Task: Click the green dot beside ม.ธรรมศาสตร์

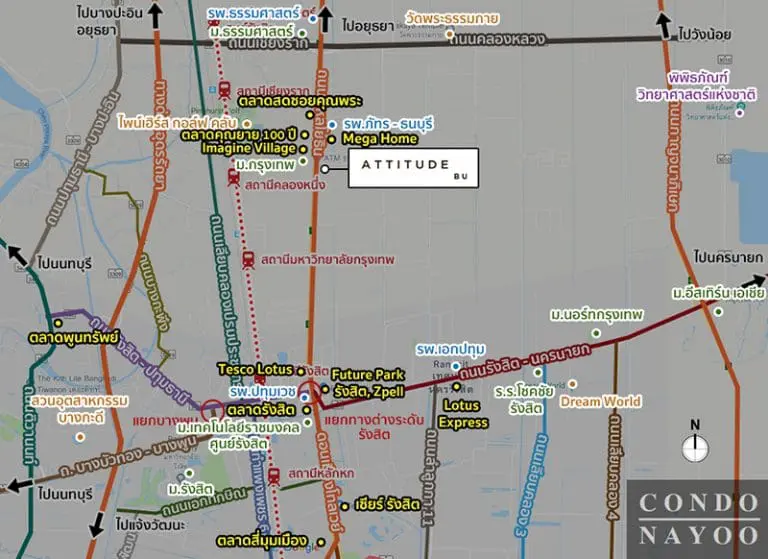Action: click(303, 33)
